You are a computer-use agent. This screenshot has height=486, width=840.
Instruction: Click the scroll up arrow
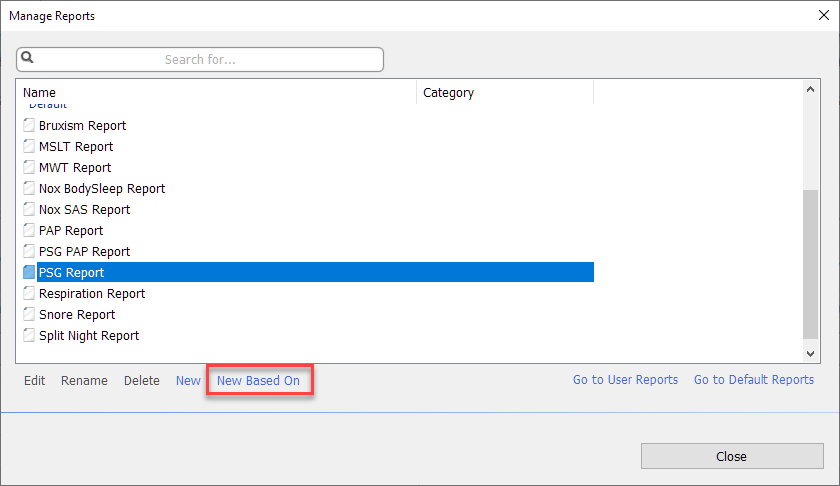(x=811, y=89)
